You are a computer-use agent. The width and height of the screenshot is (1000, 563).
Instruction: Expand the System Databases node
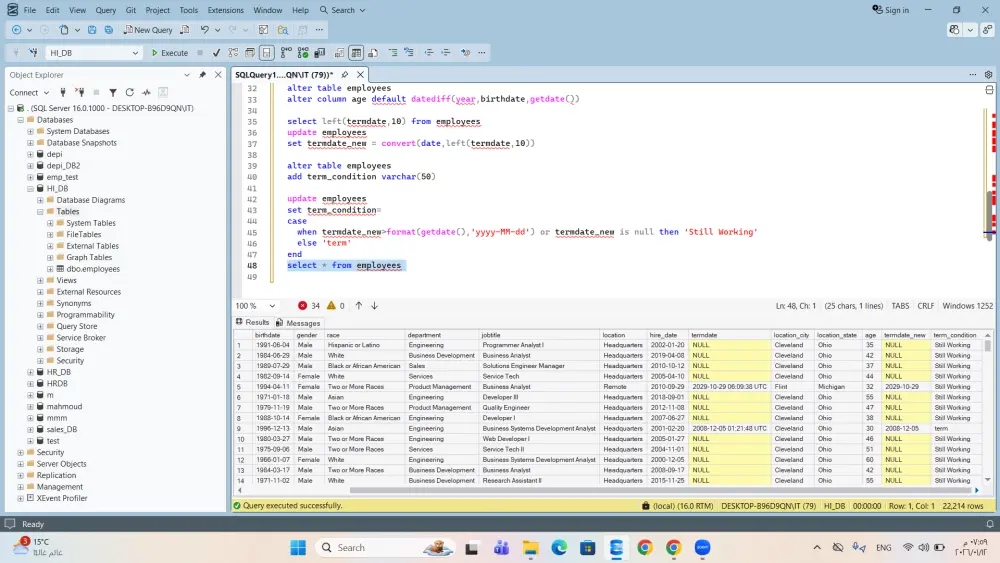click(31, 131)
